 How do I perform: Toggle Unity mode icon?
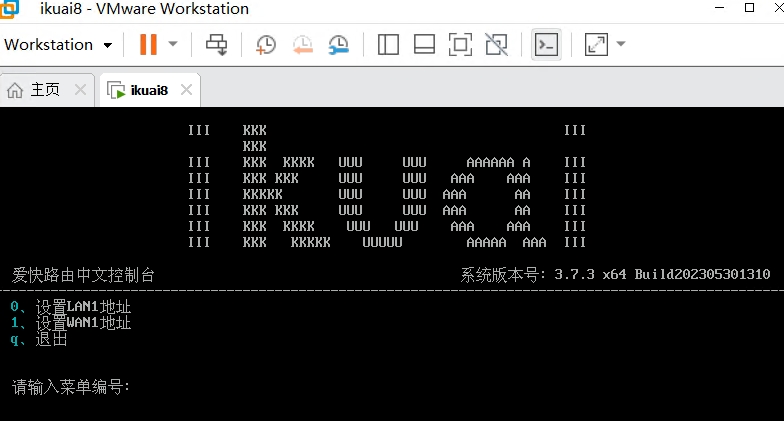point(496,44)
